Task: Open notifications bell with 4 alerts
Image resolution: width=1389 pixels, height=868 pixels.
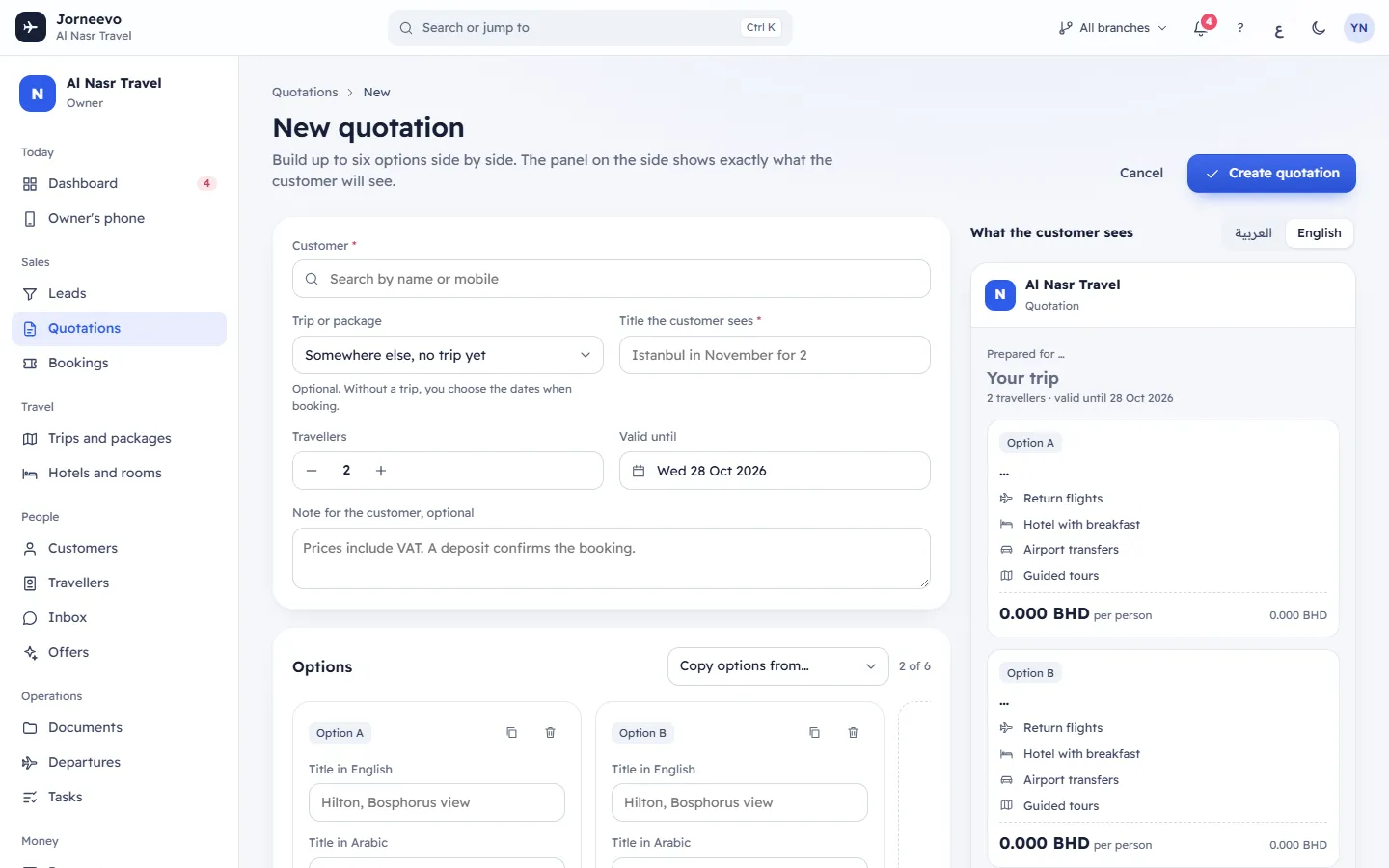Action: point(1201,28)
